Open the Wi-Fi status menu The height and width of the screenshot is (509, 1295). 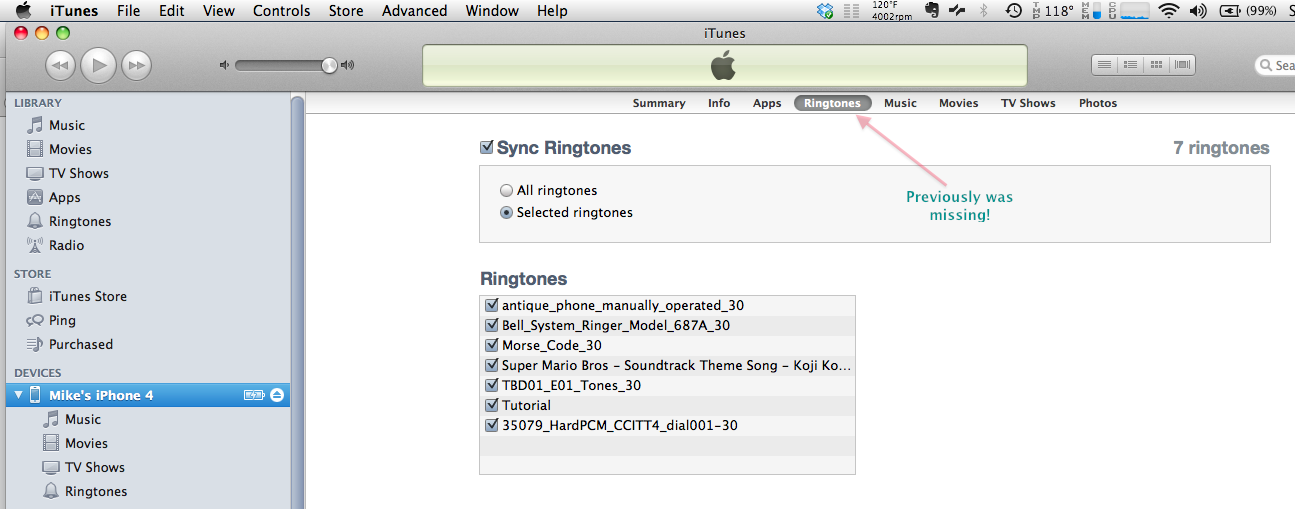click(1168, 11)
